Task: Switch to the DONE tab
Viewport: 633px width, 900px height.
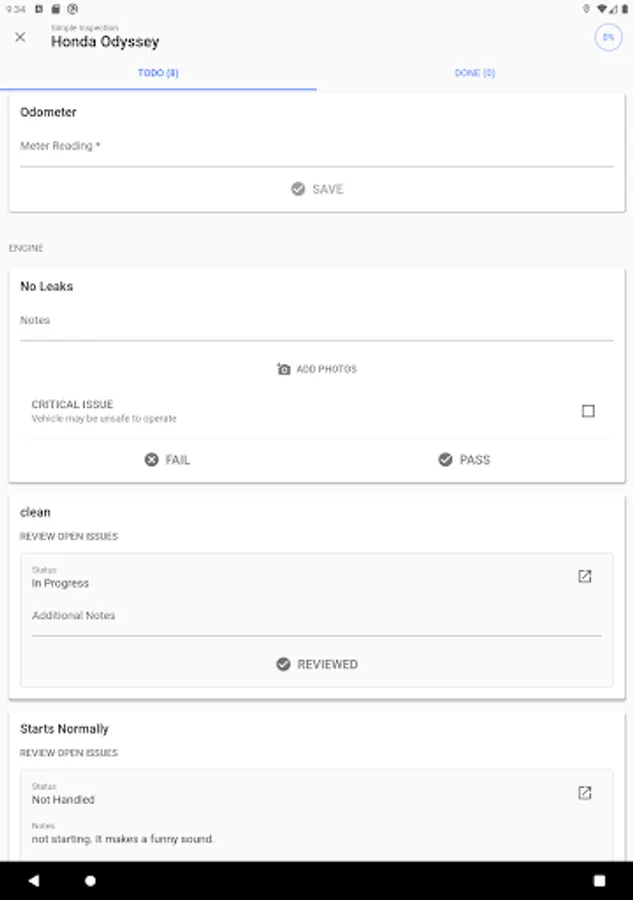Action: (474, 73)
